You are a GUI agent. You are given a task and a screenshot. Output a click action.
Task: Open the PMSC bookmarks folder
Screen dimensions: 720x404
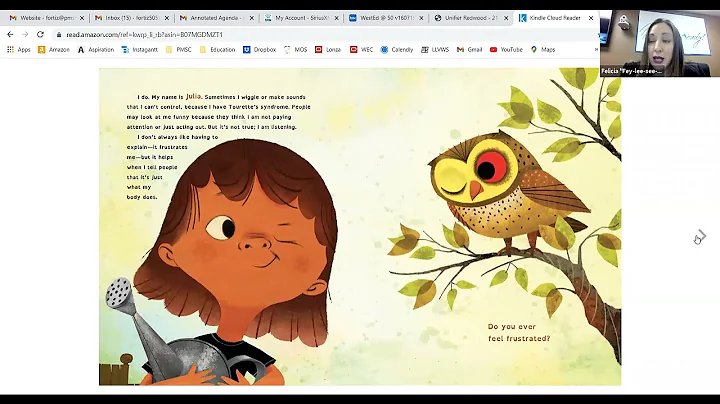[x=179, y=50]
